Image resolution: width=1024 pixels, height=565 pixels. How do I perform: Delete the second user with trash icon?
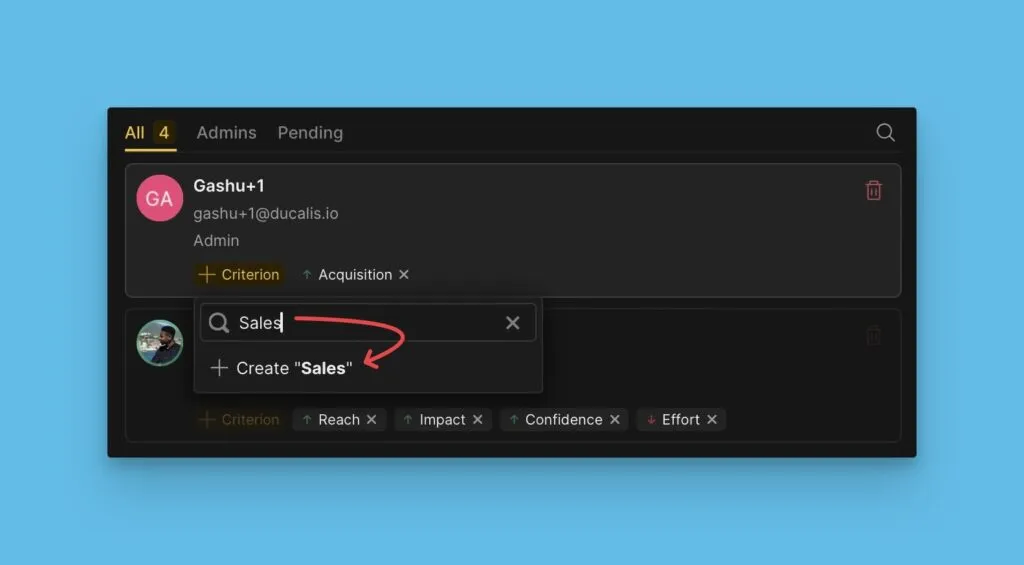click(873, 336)
